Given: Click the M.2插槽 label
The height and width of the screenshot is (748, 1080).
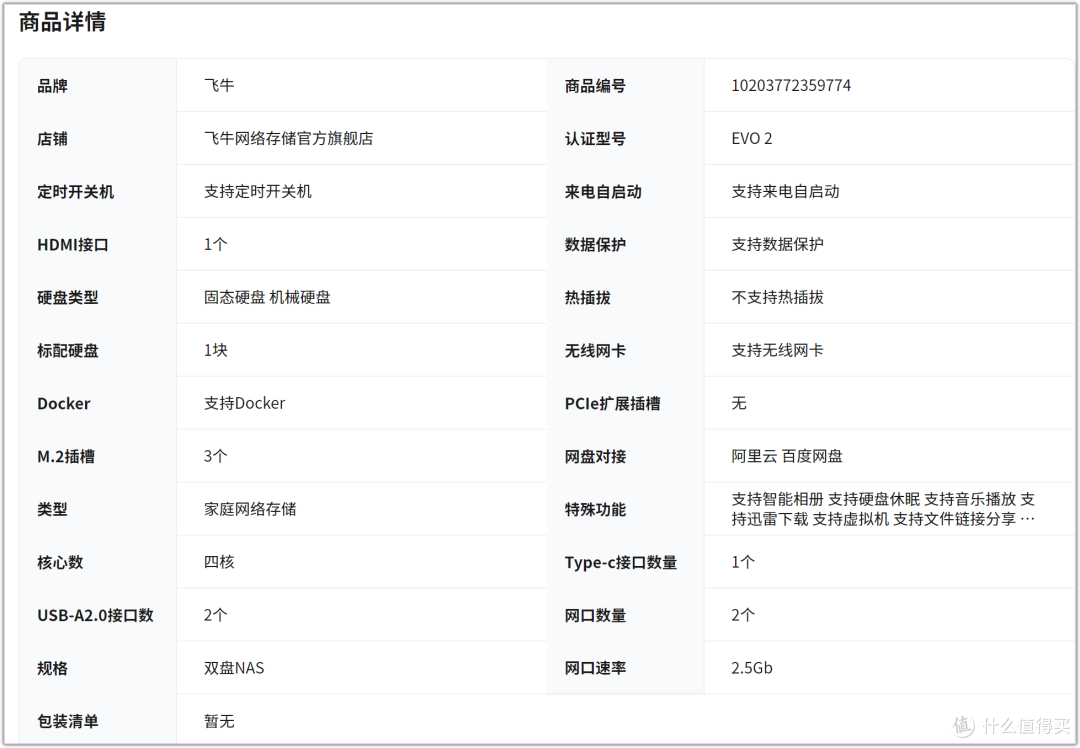Looking at the screenshot, I should click(x=66, y=457).
